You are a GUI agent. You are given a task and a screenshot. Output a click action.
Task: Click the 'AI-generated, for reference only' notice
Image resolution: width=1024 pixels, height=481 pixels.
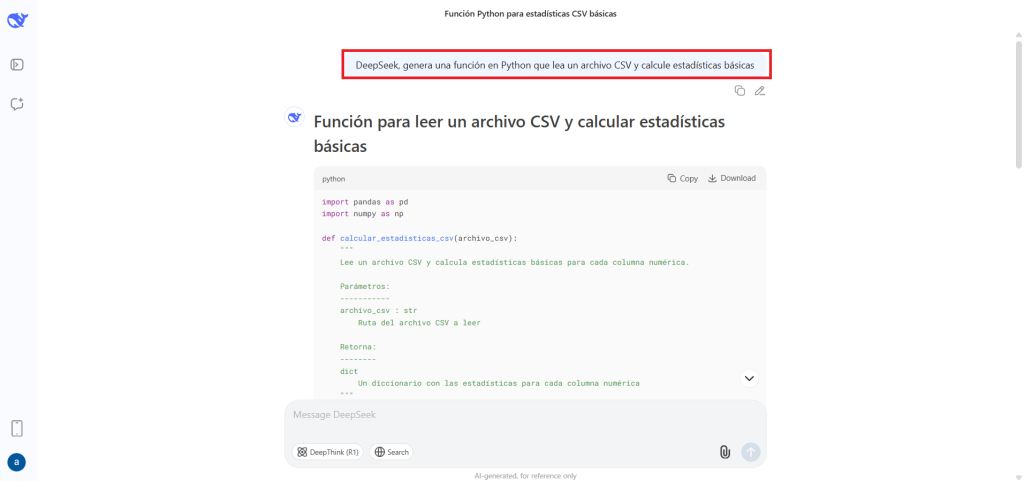525,476
